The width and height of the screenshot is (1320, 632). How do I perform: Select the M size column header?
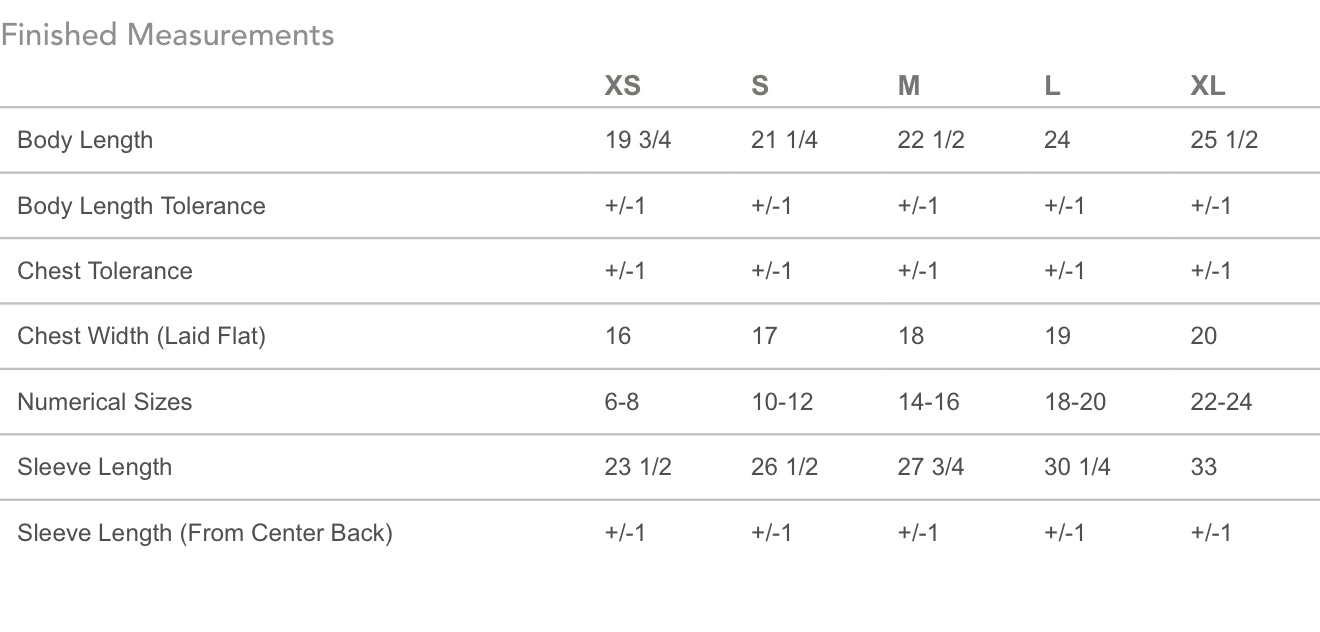pyautogui.click(x=908, y=86)
